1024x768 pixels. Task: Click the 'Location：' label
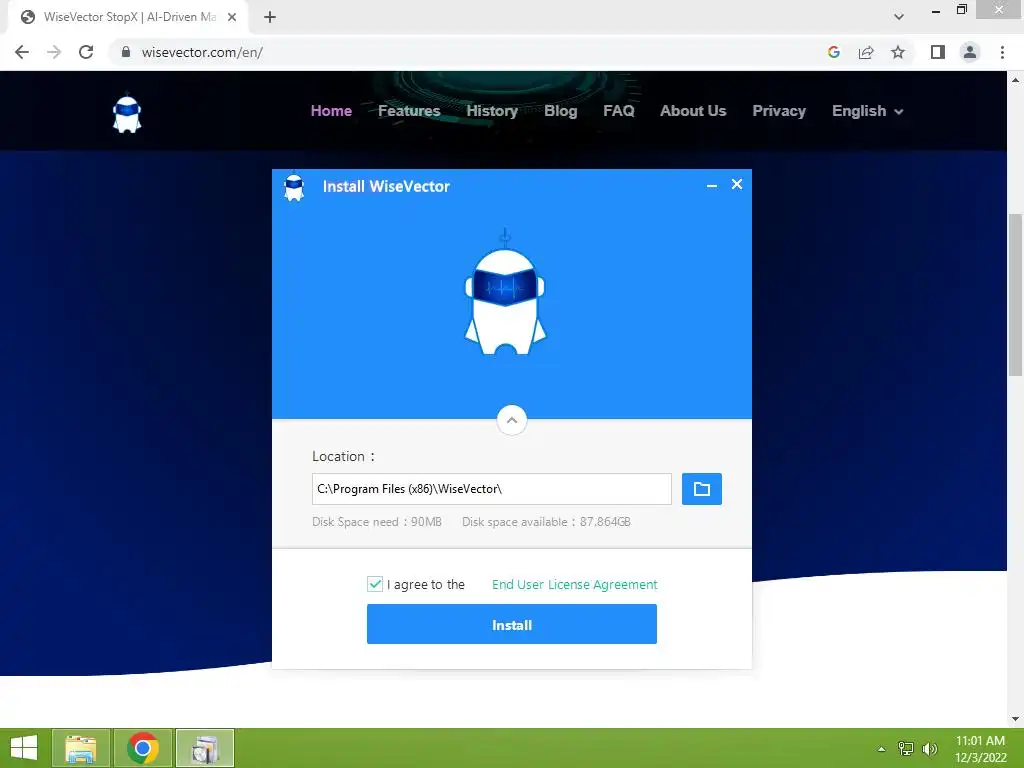point(344,456)
